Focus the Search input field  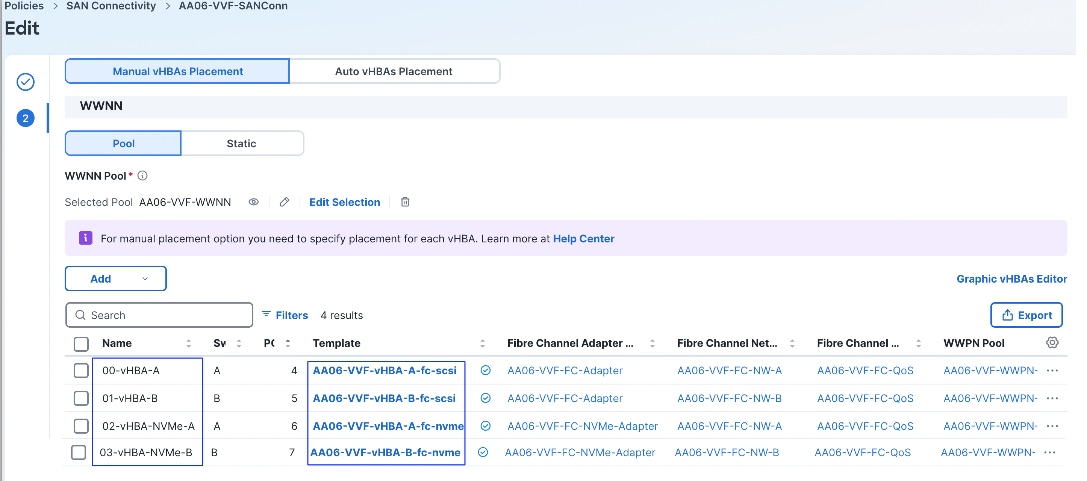[x=159, y=315]
